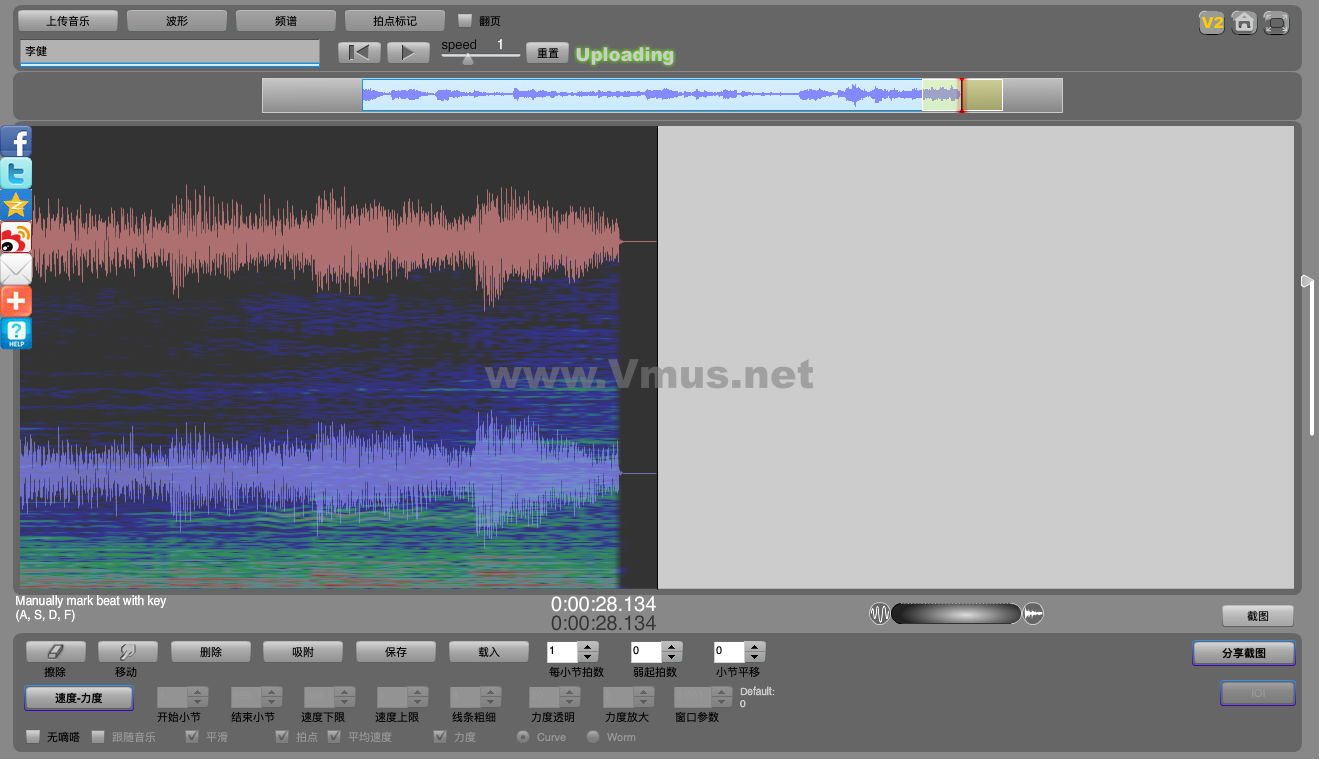This screenshot has width=1319, height=759.
Task: Select the Curve radio option
Action: (522, 737)
